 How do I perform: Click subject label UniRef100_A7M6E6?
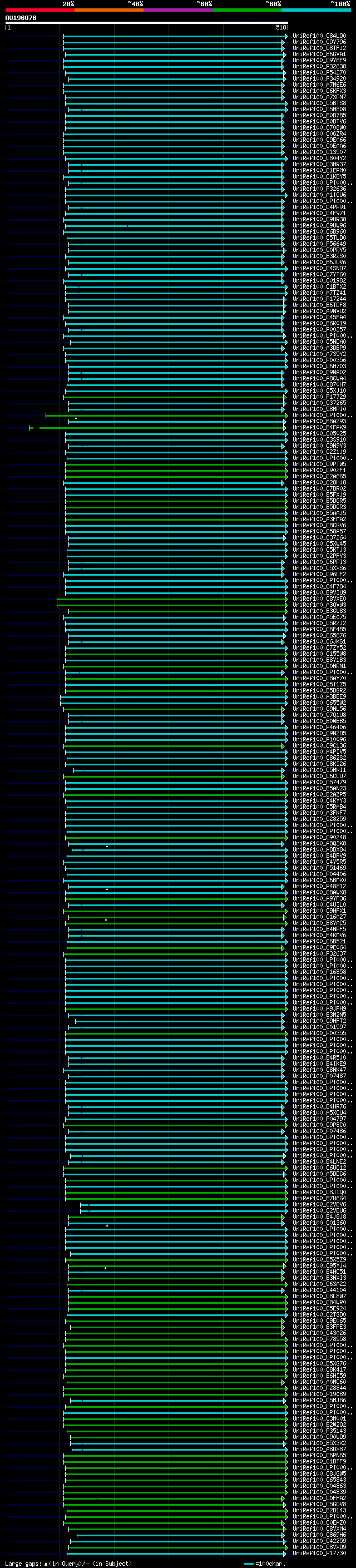coord(319,85)
